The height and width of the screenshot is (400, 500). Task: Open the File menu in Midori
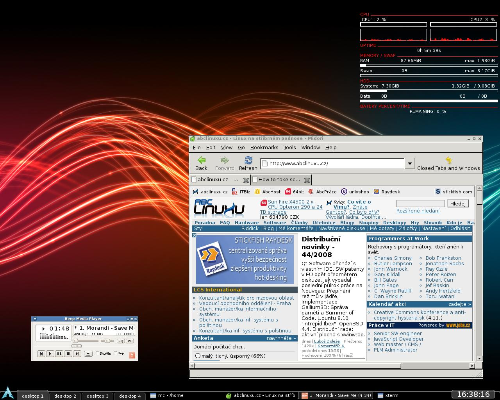click(x=196, y=147)
